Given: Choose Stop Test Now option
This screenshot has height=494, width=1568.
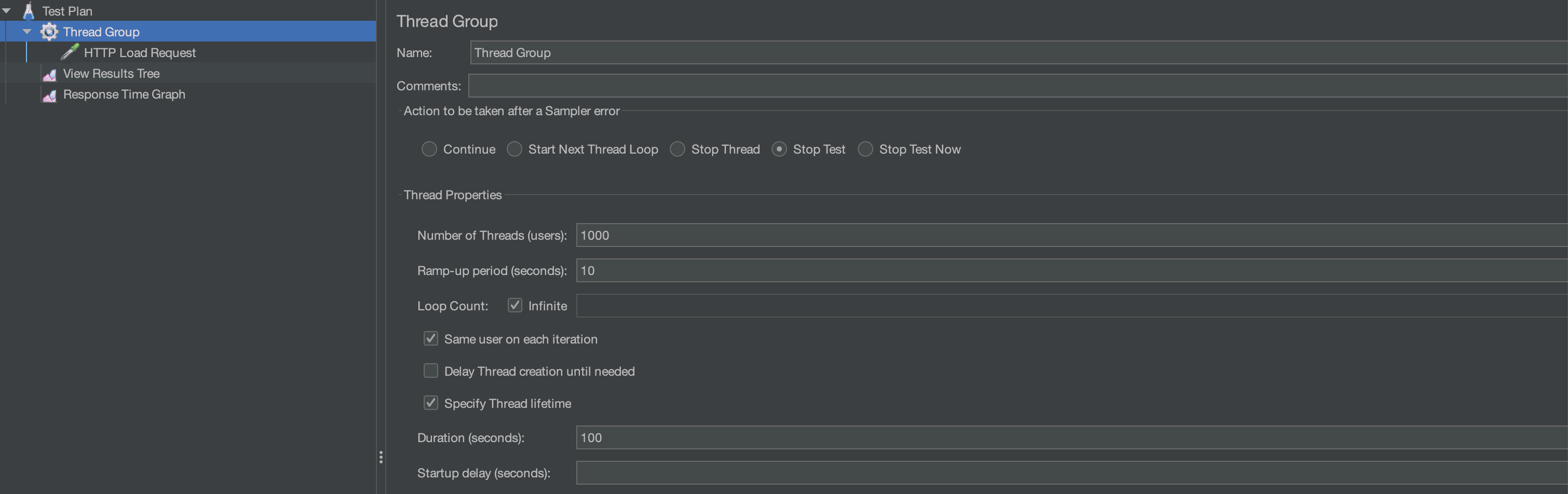Looking at the screenshot, I should click(865, 149).
